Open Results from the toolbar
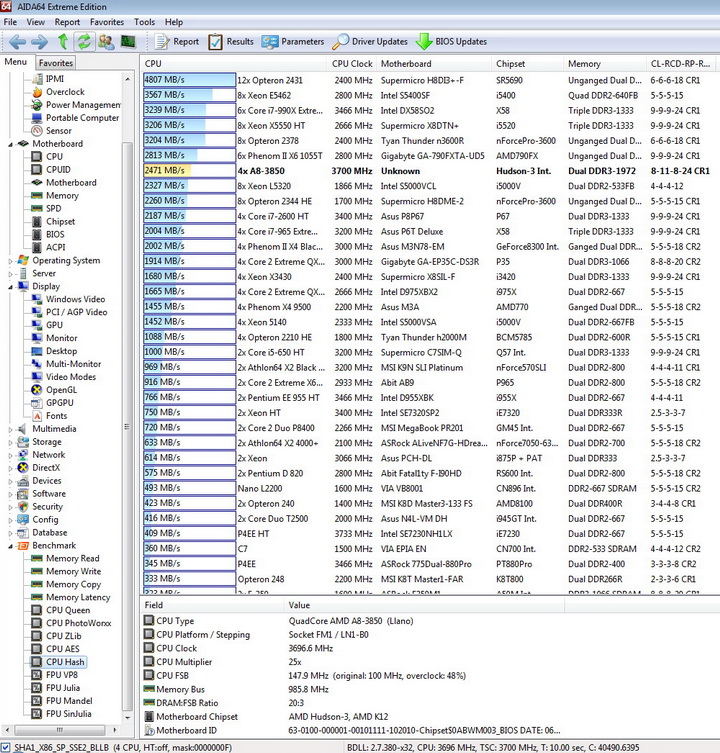 tap(231, 42)
